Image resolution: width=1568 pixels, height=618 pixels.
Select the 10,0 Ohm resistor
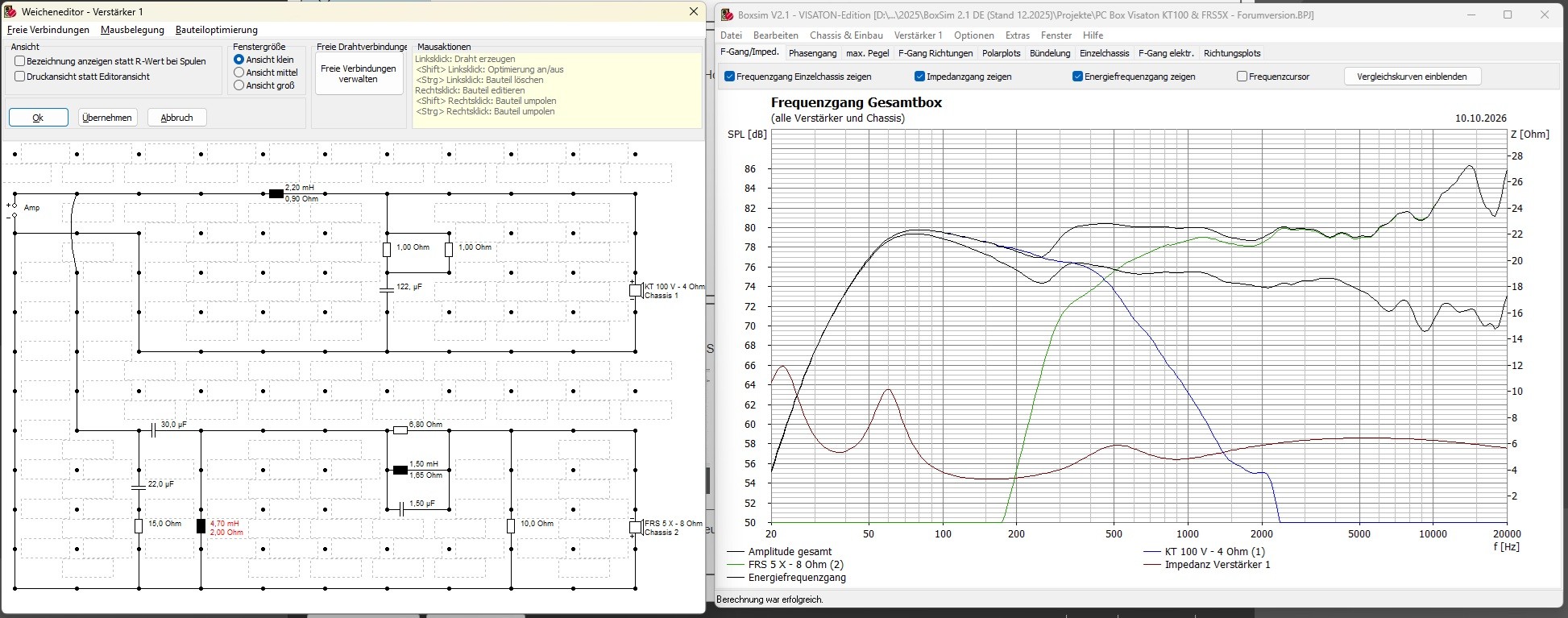click(x=511, y=526)
